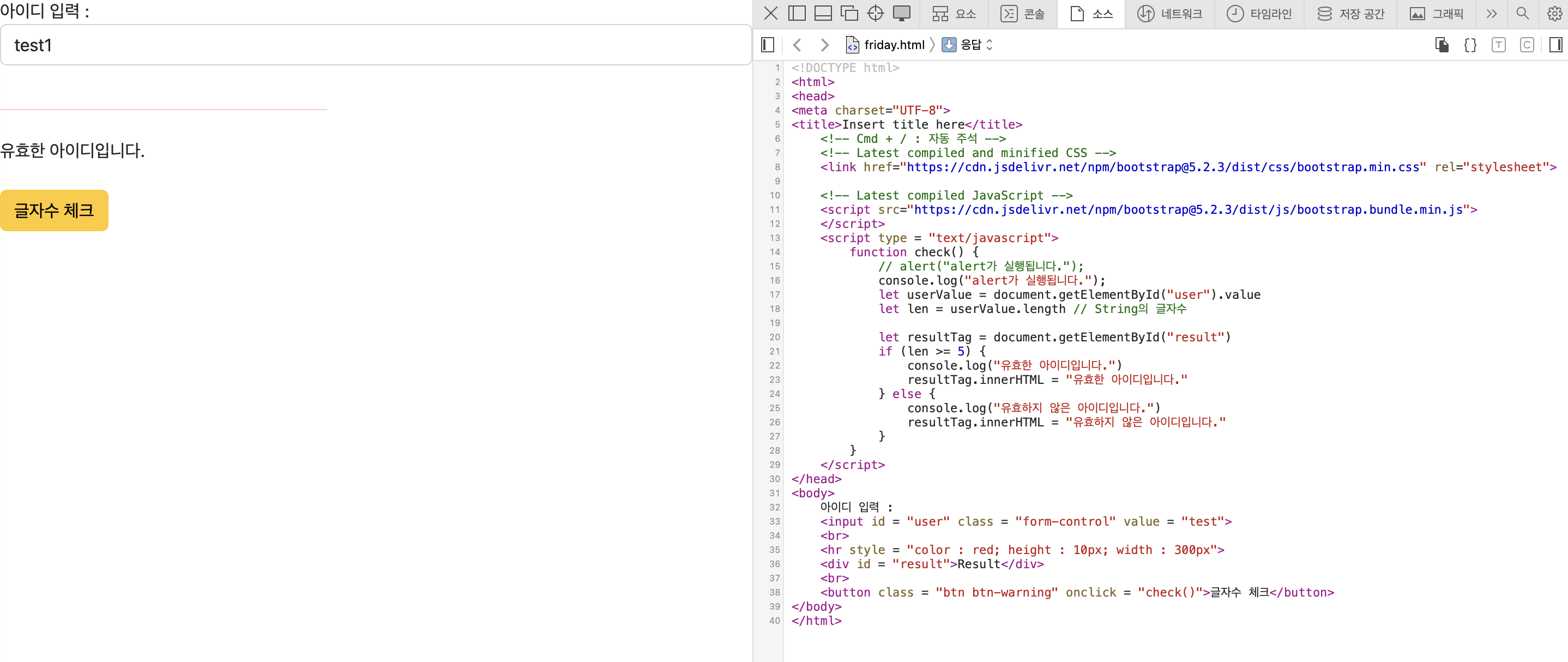
Task: Set breakpoint on line number 17
Action: click(x=774, y=295)
